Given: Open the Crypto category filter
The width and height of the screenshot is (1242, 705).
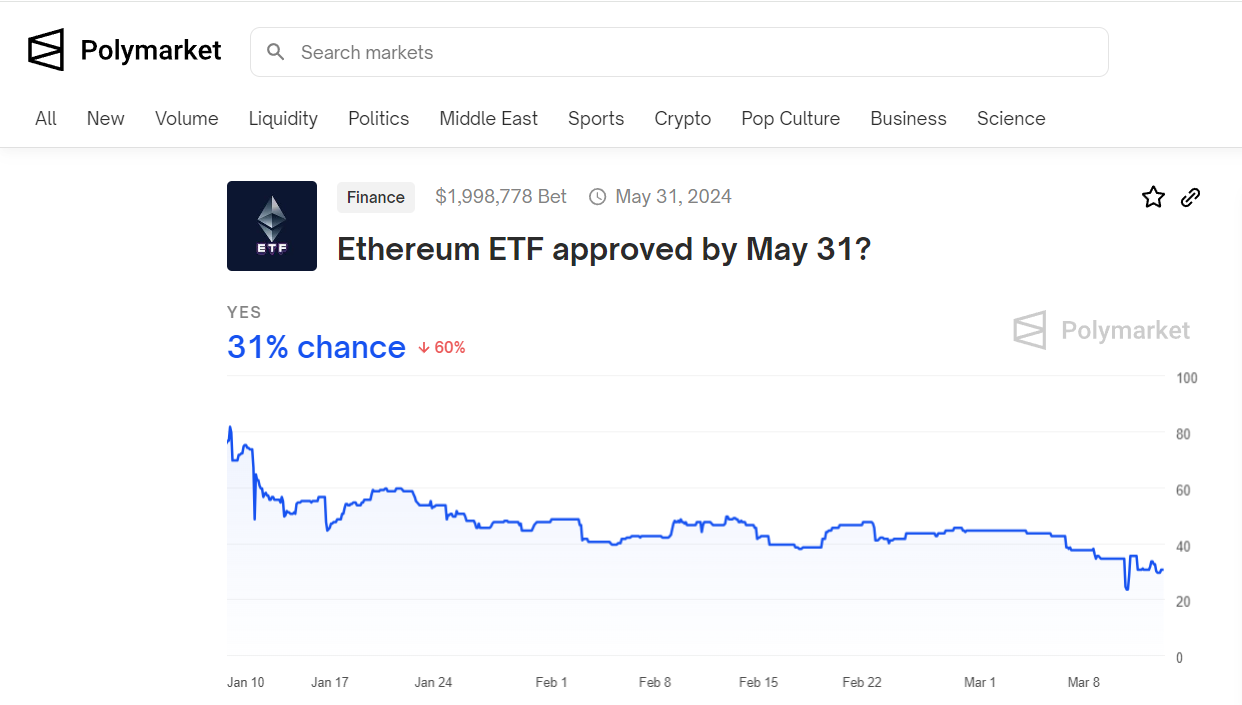Looking at the screenshot, I should tap(683, 118).
